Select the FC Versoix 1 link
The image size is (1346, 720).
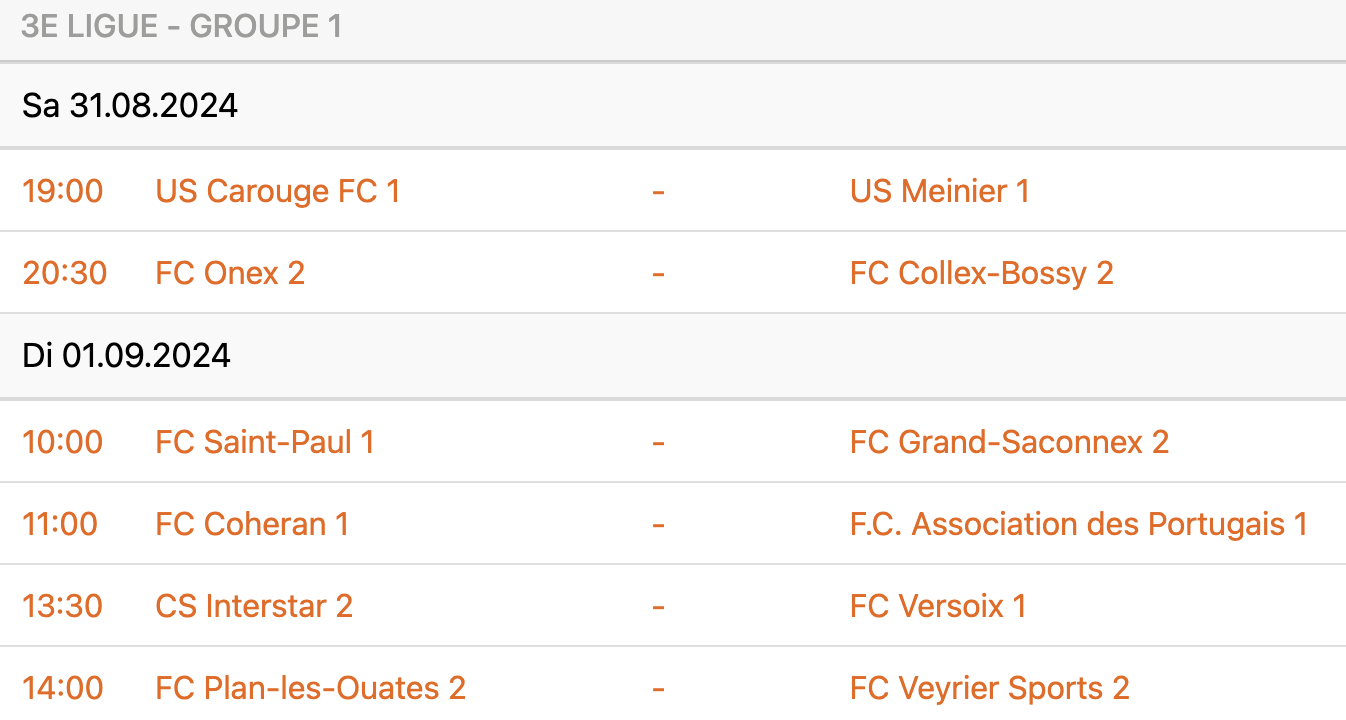(937, 606)
